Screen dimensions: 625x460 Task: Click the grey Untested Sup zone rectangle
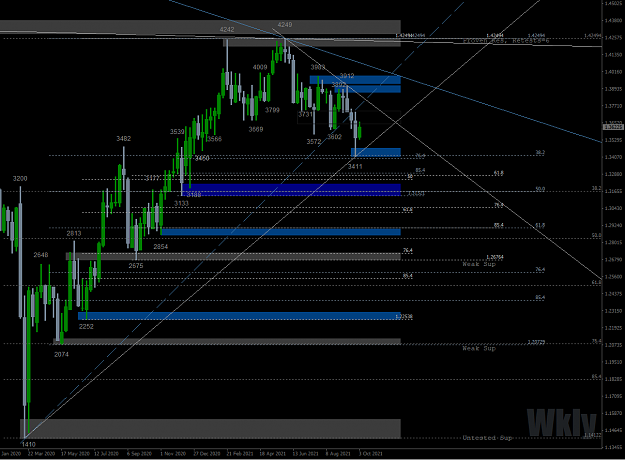click(x=210, y=429)
